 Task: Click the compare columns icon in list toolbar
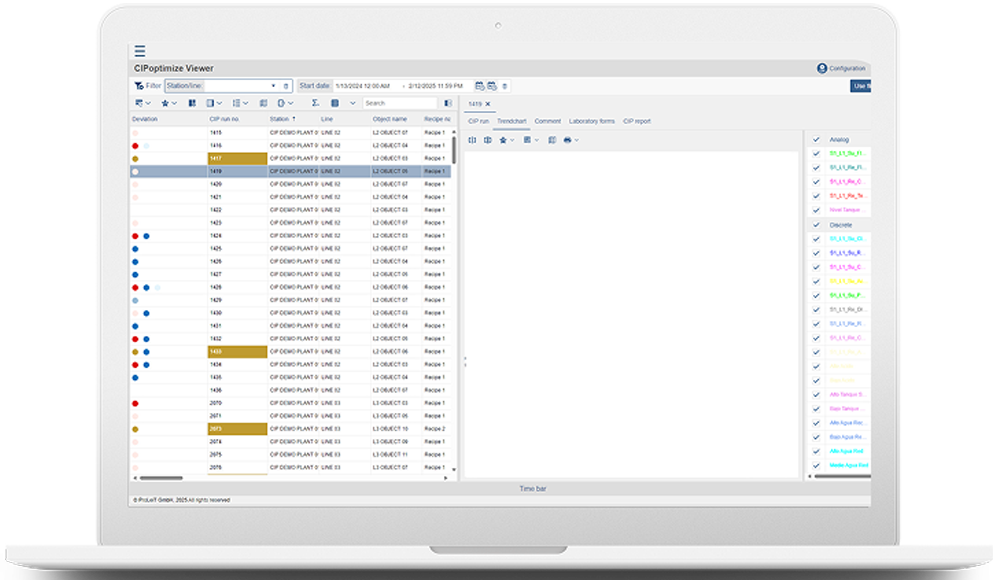(192, 103)
